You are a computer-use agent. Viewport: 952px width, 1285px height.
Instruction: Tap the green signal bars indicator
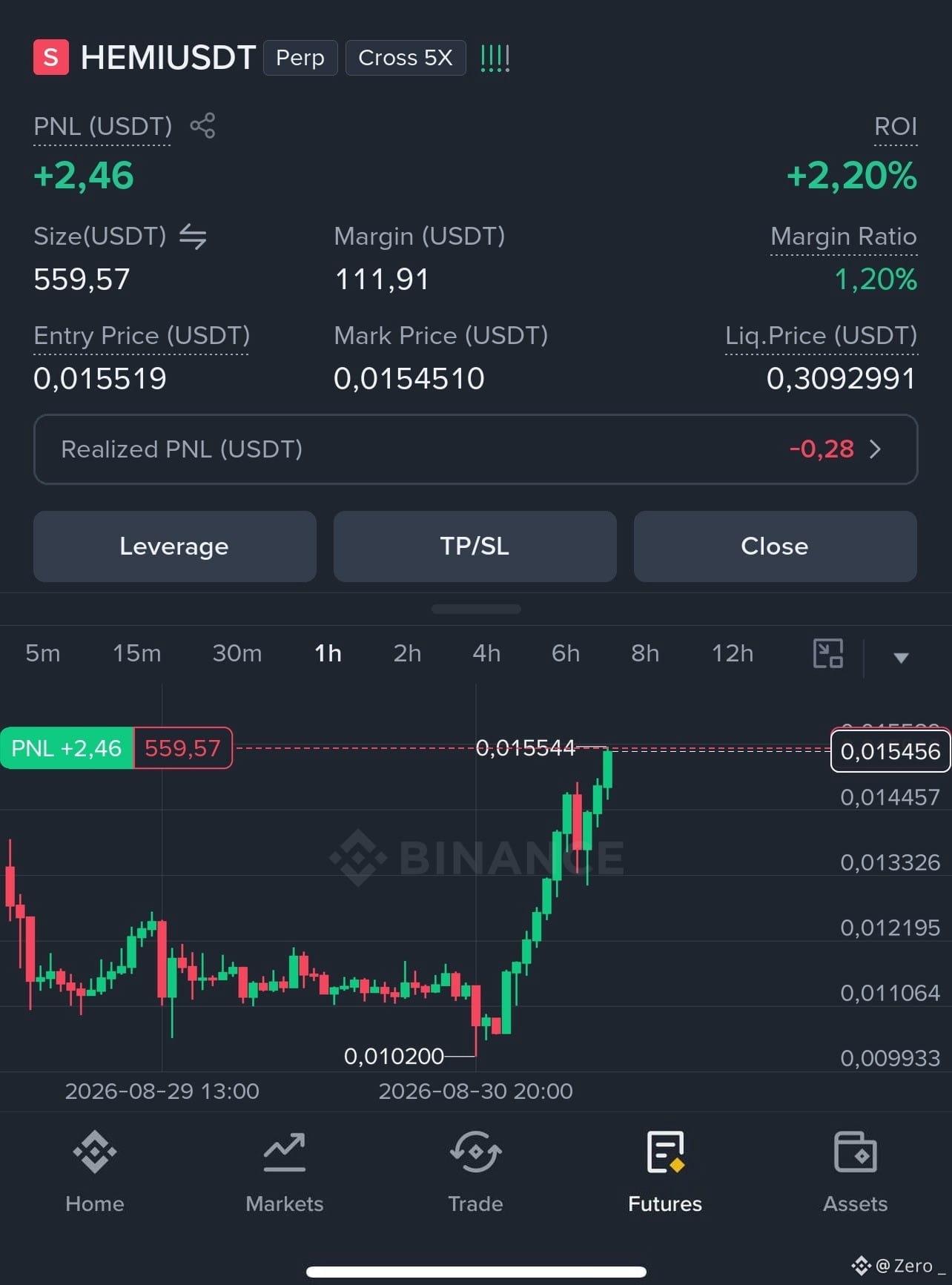click(495, 58)
